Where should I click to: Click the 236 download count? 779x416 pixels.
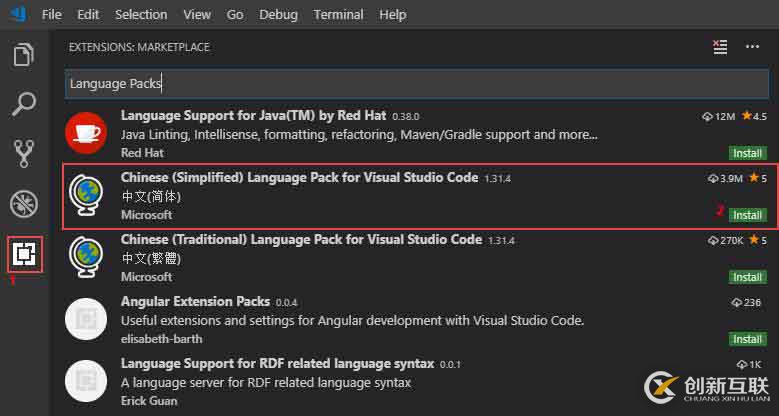(746, 302)
